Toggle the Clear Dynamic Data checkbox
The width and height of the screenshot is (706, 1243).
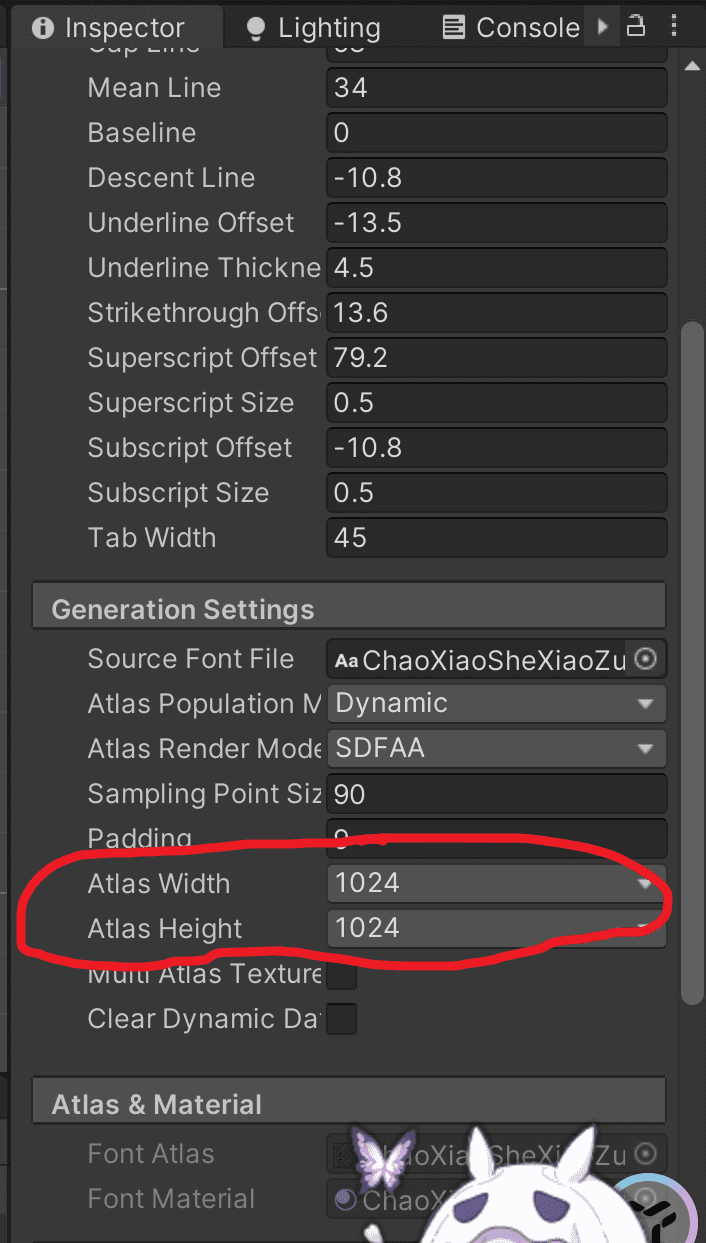342,1019
